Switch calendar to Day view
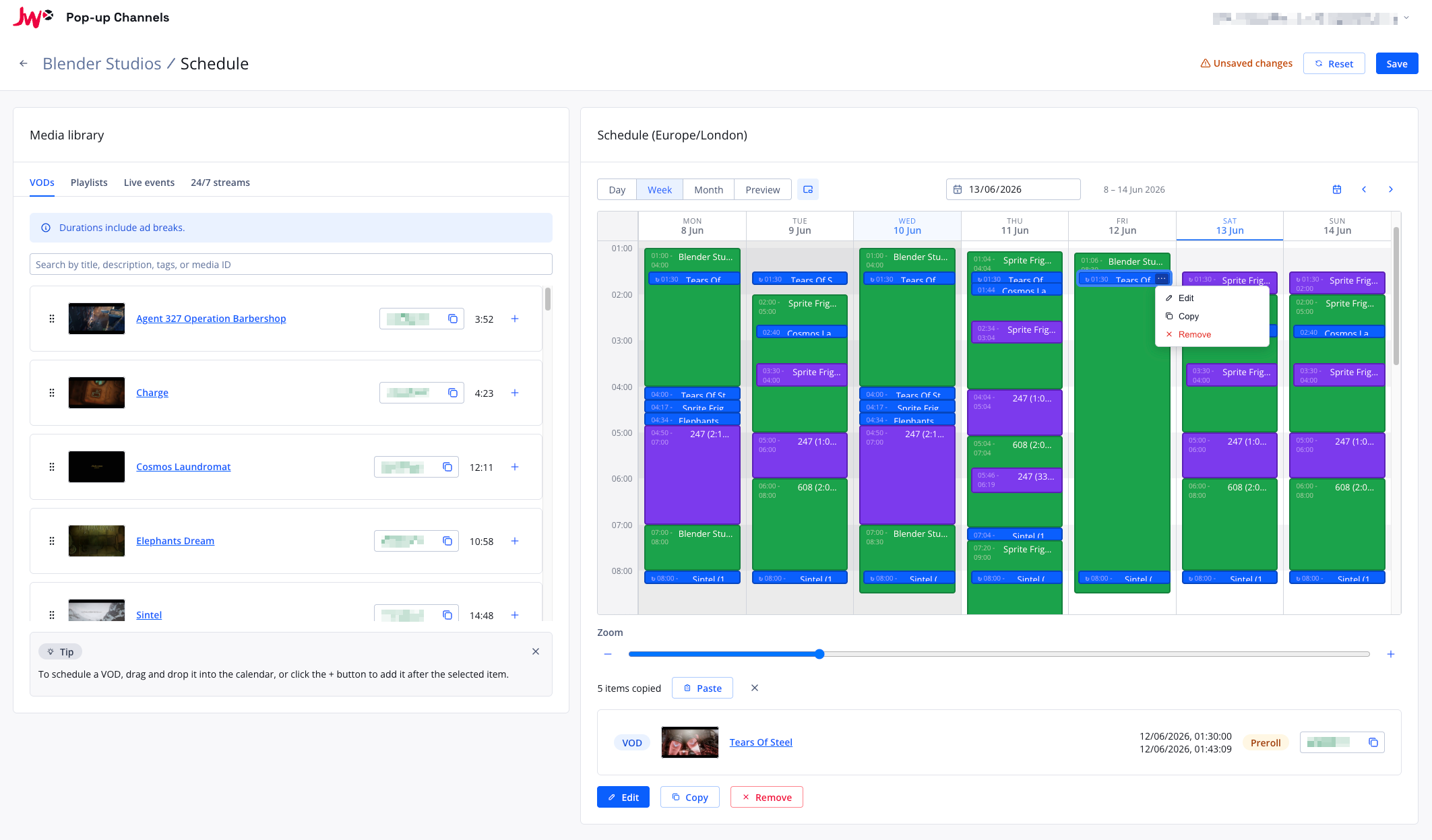 pos(617,190)
